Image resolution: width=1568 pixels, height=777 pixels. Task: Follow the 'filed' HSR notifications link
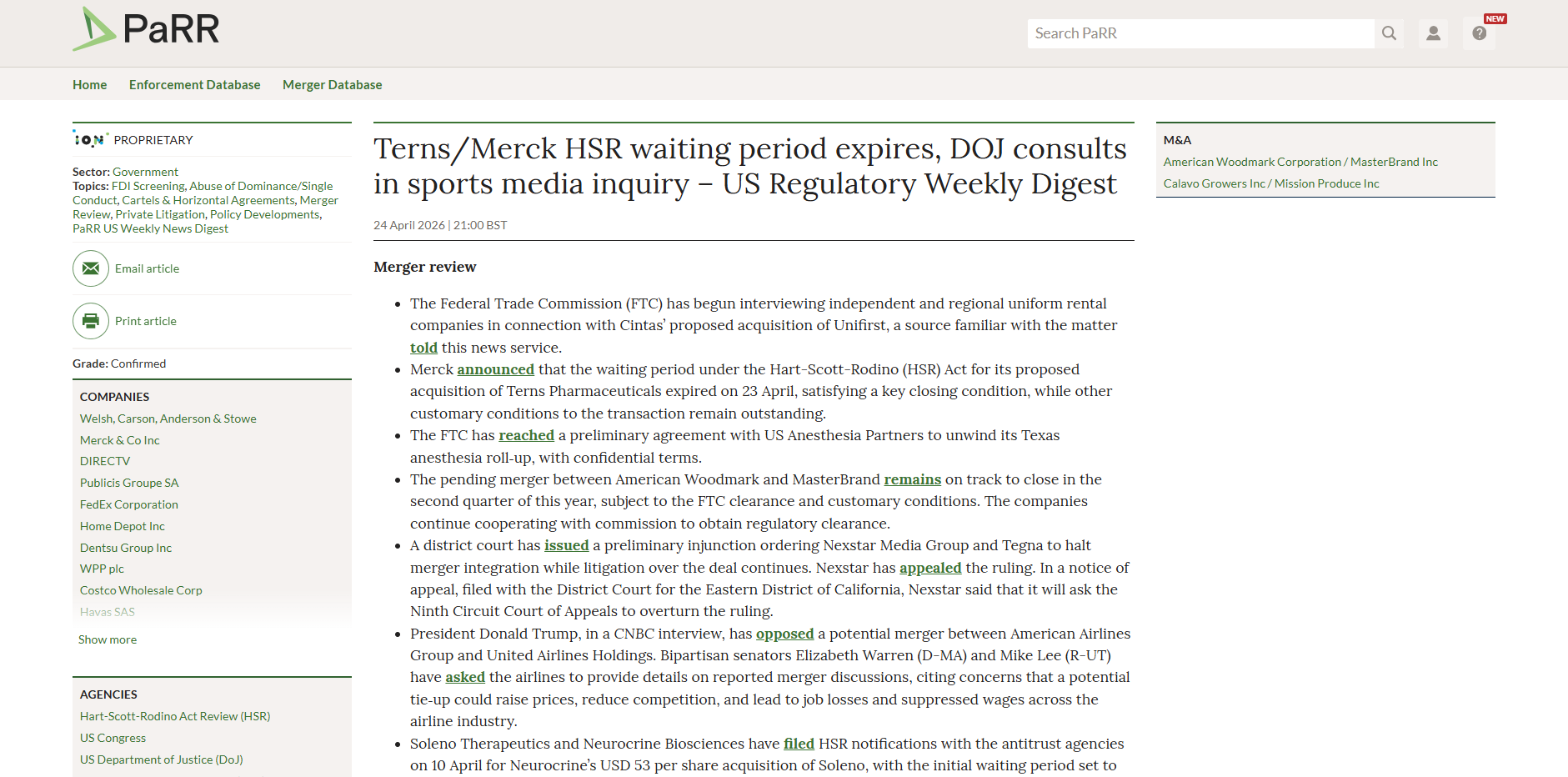pos(799,744)
